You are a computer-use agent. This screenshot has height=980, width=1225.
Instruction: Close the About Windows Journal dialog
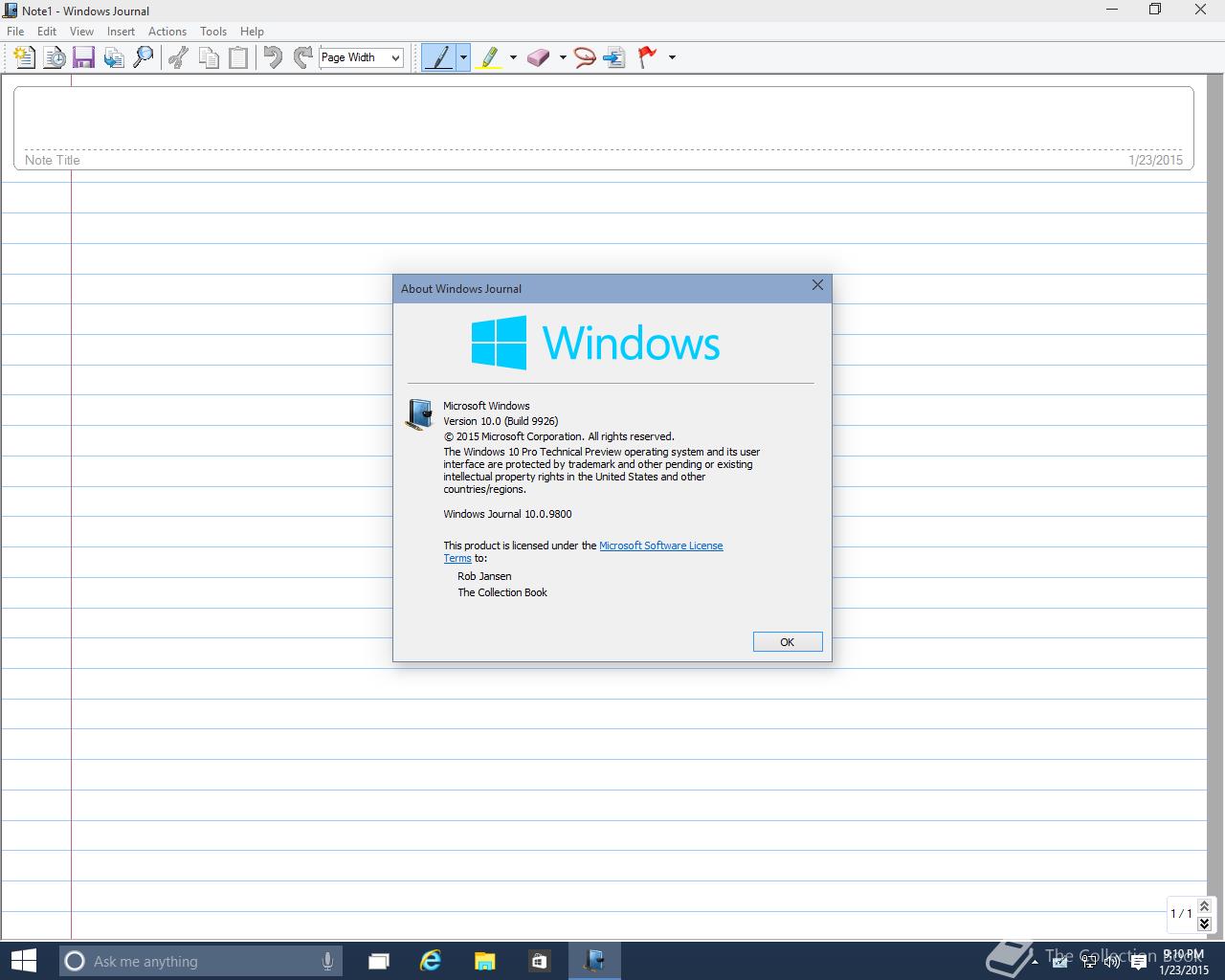[817, 285]
